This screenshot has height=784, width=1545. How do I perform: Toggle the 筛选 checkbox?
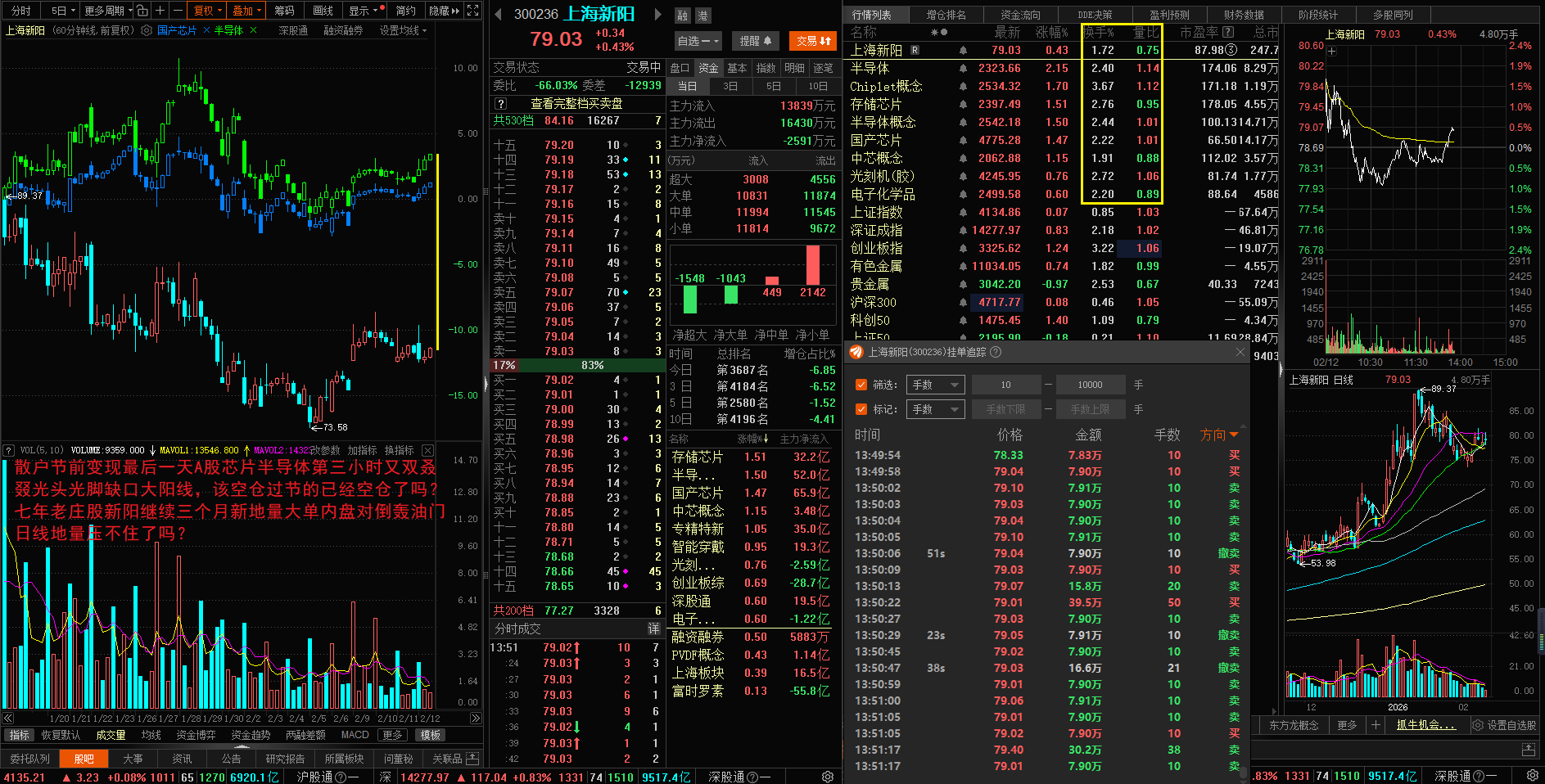(x=861, y=385)
